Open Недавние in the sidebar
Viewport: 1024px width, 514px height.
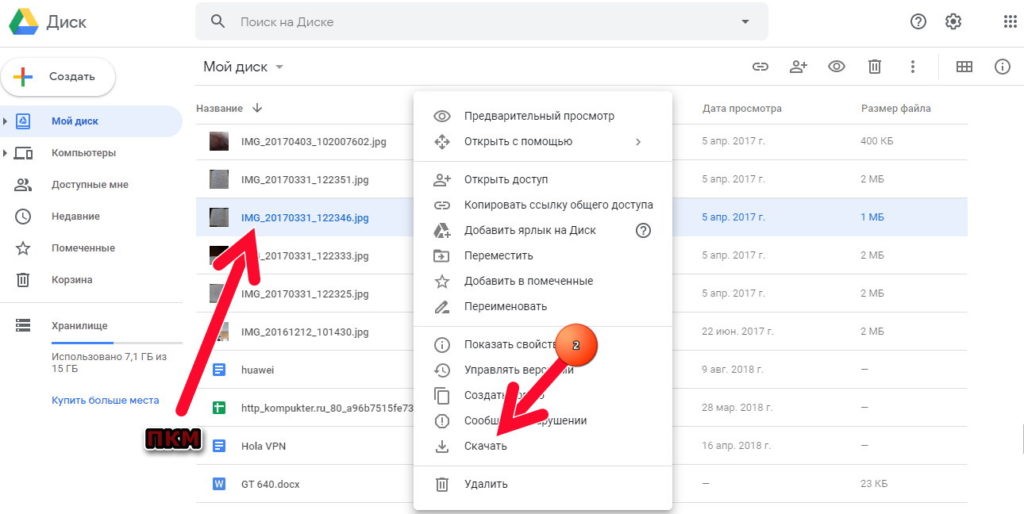coord(76,216)
